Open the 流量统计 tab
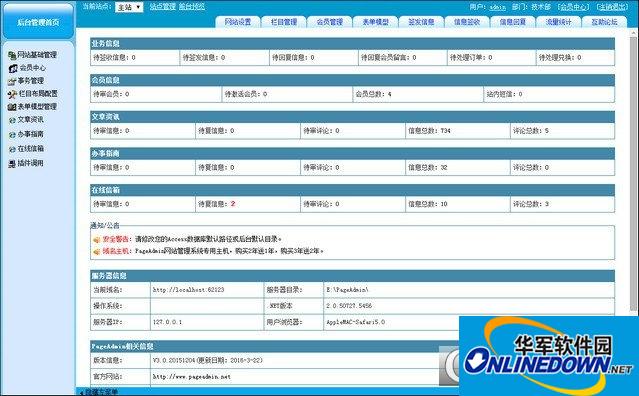Image resolution: width=639 pixels, height=396 pixels. coord(559,22)
